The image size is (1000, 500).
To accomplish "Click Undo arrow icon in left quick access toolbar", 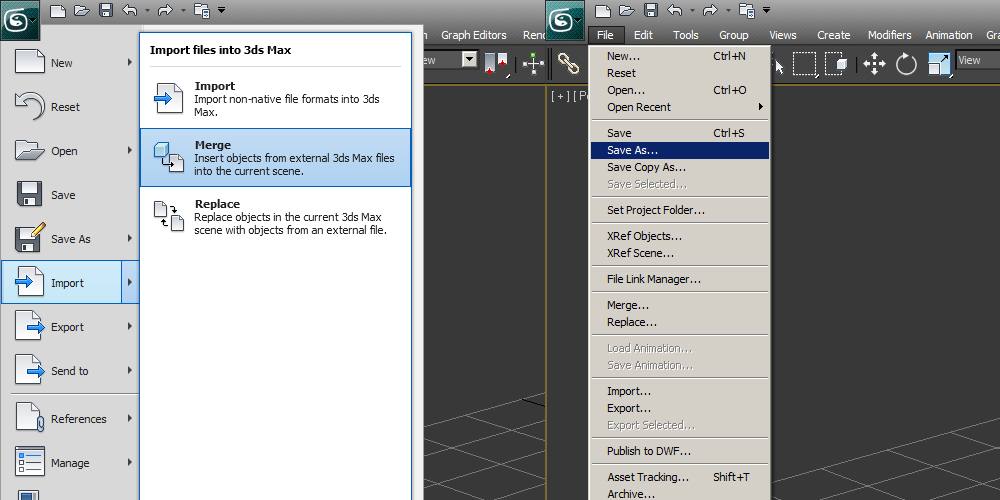I will [129, 10].
